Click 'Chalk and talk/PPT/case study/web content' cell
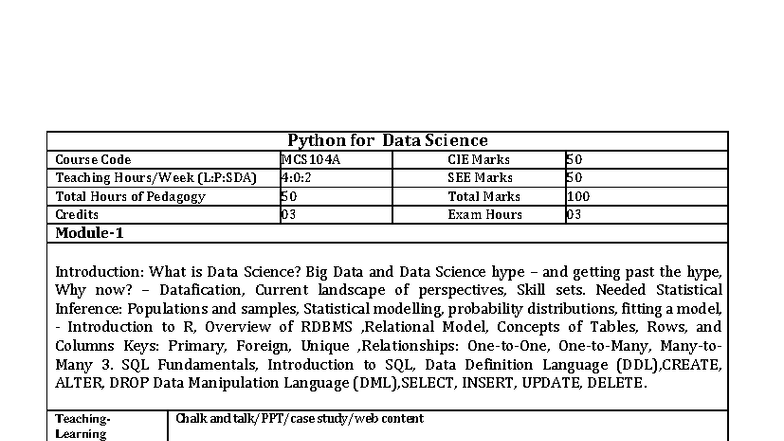784x441 pixels. coord(299,419)
